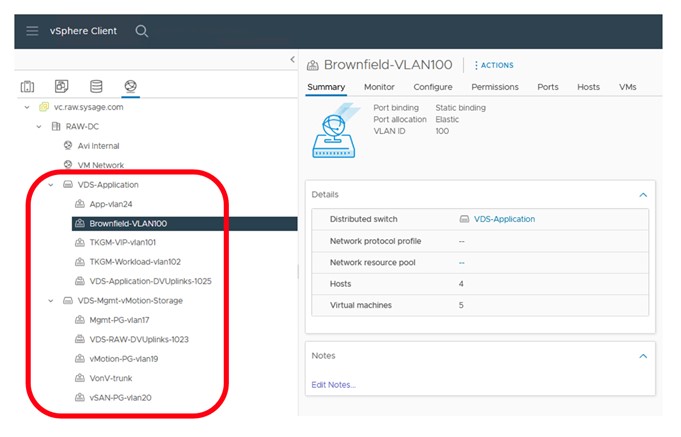
Task: Click the Edit Notes link
Action: 334,385
